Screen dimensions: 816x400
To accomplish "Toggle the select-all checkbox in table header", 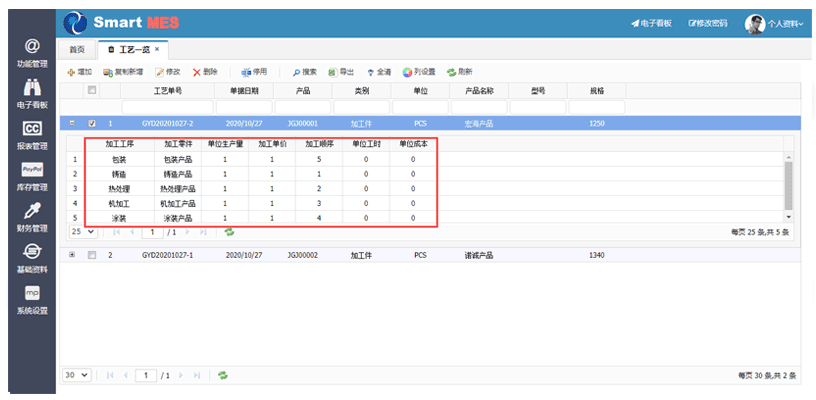I will [93, 91].
